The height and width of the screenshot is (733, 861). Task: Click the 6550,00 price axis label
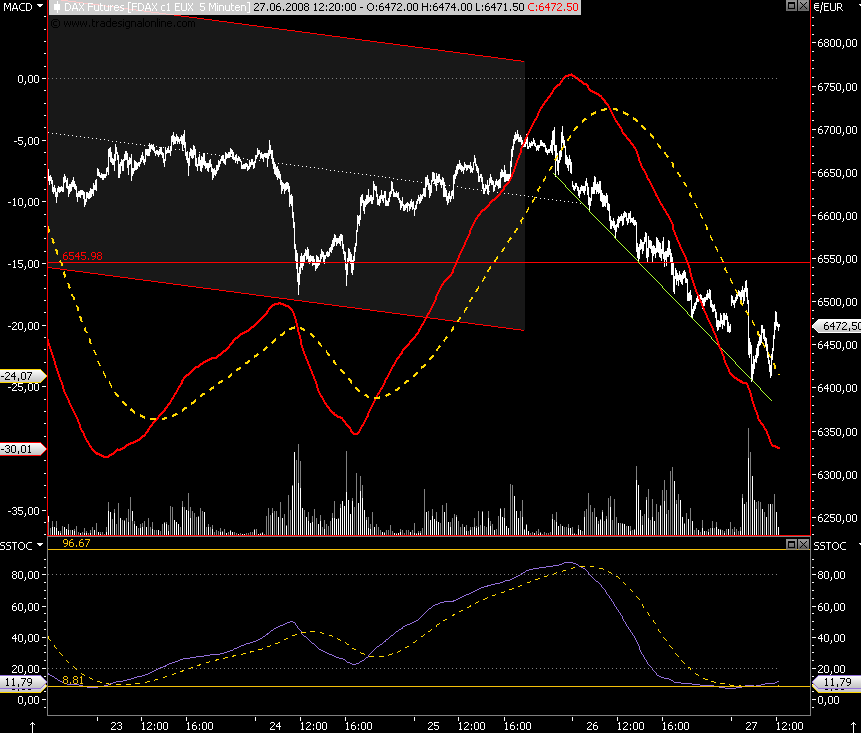(x=837, y=259)
